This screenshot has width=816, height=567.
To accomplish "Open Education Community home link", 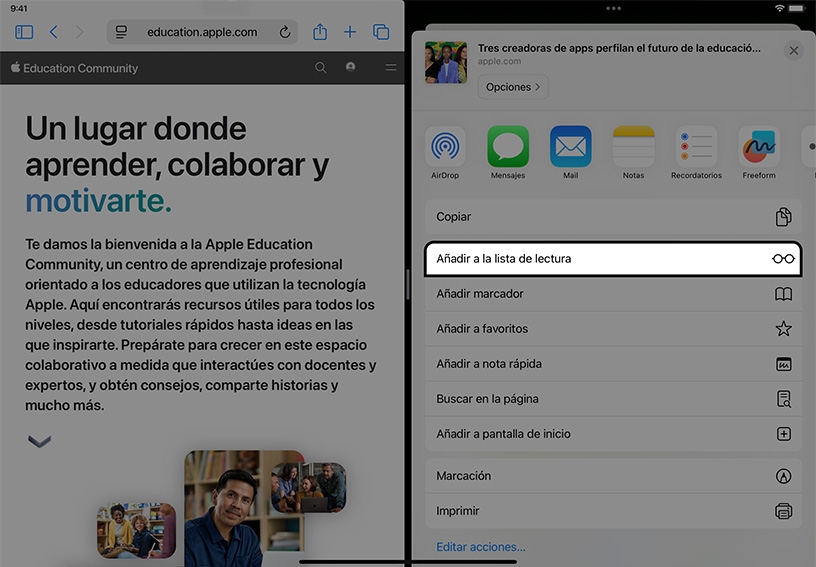I will pos(75,68).
